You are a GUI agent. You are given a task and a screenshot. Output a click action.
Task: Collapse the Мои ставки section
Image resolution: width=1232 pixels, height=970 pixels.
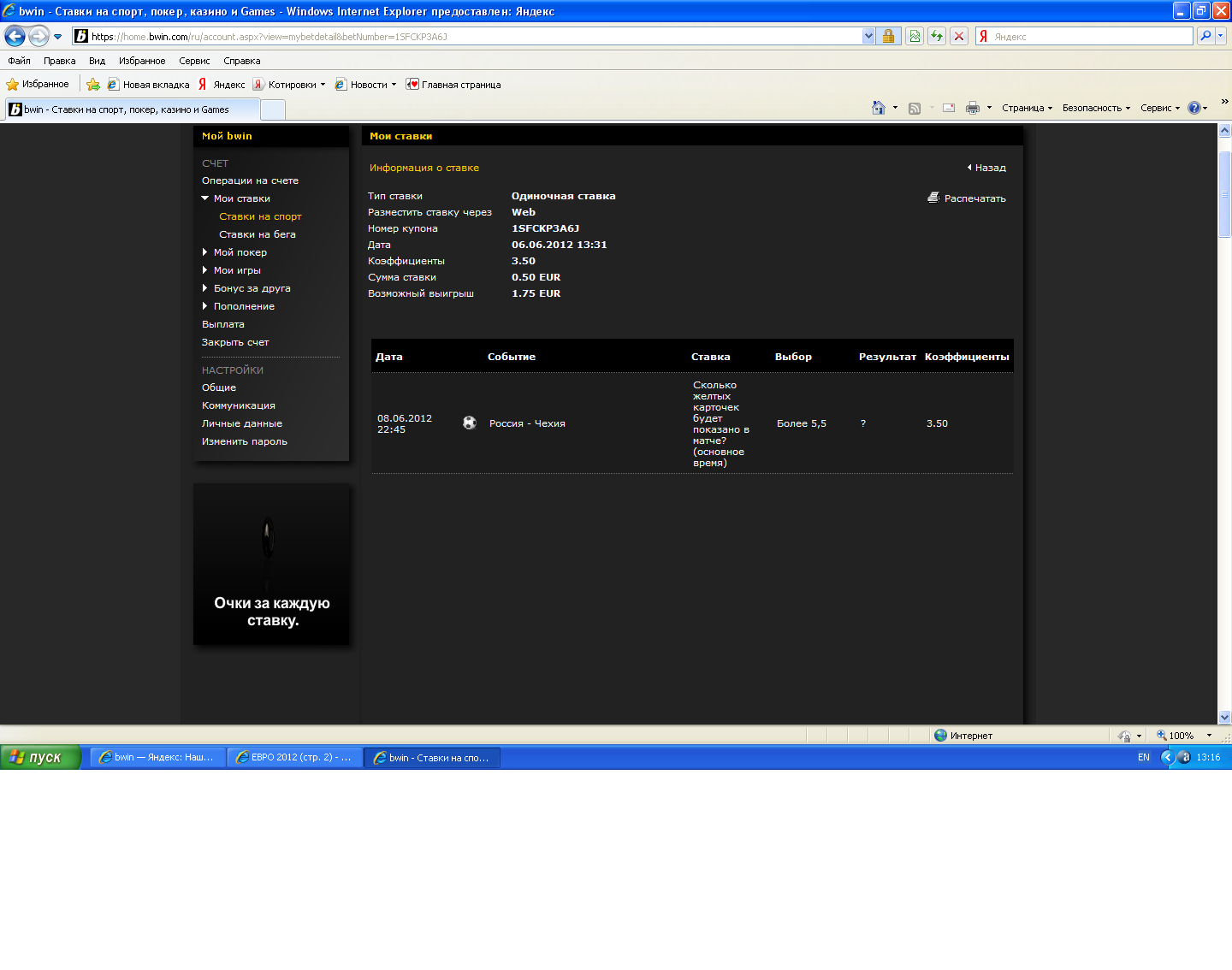pos(205,198)
